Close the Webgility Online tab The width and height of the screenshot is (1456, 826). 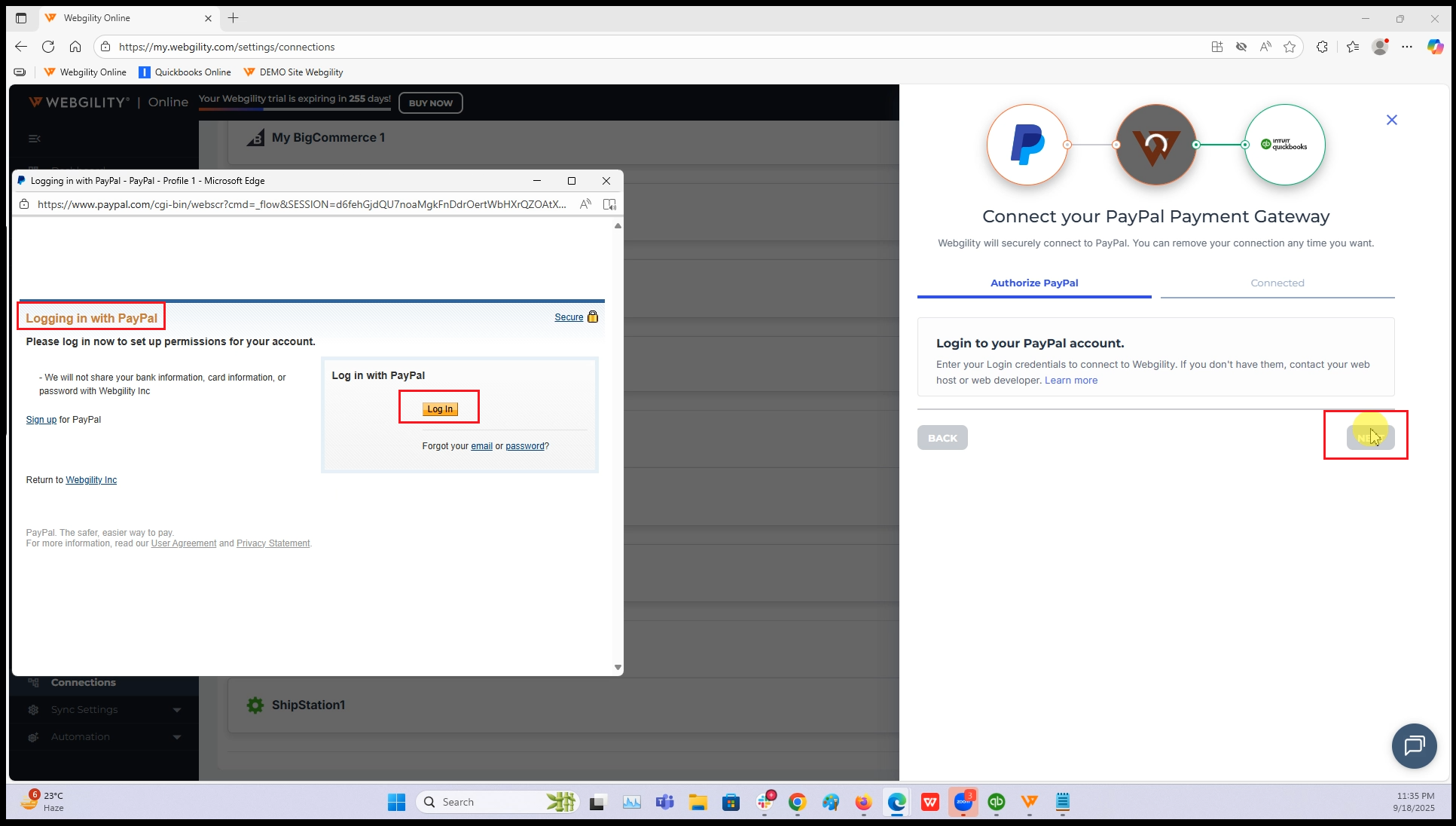209,18
